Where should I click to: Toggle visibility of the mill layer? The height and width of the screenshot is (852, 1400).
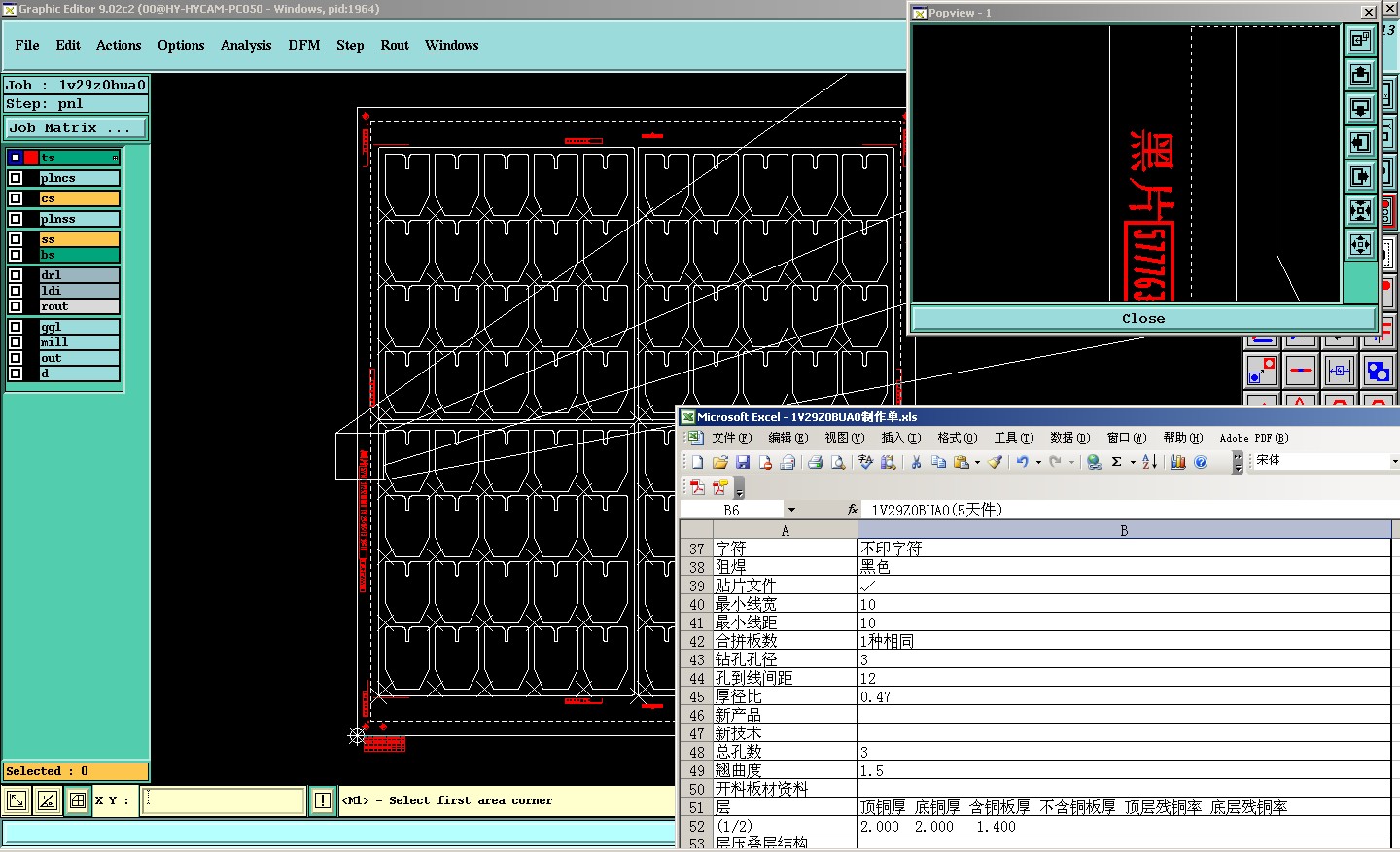pos(16,342)
